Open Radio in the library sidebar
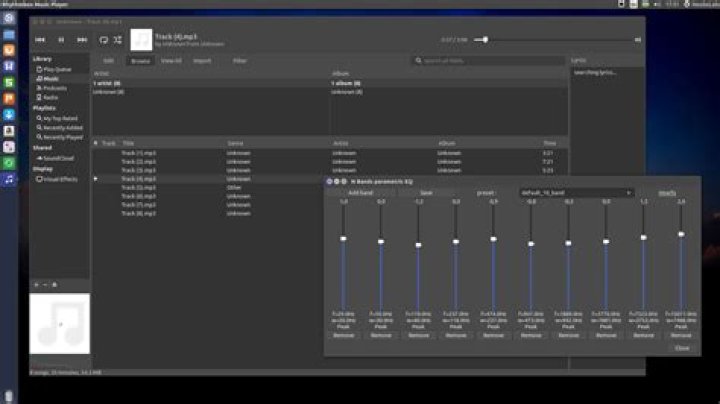The image size is (720, 404). pyautogui.click(x=47, y=97)
